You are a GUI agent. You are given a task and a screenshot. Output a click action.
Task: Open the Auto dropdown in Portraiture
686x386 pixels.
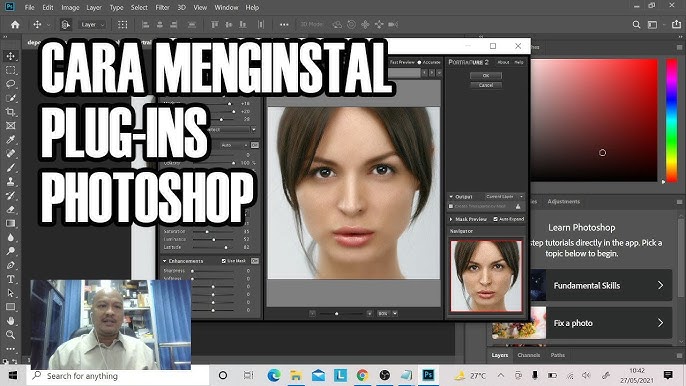(x=234, y=145)
